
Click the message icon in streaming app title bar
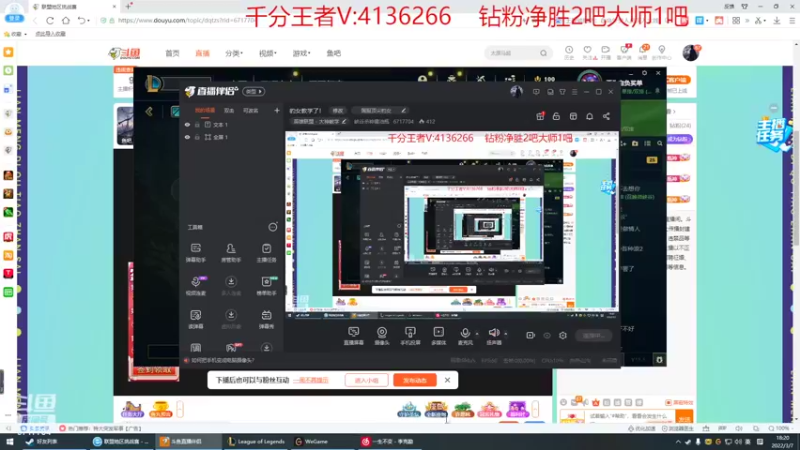(x=536, y=92)
